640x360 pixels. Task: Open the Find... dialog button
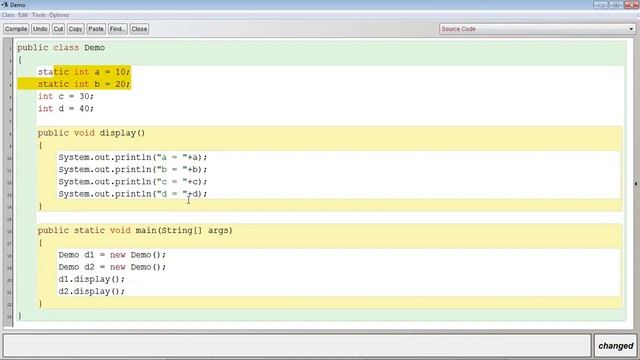pos(118,29)
